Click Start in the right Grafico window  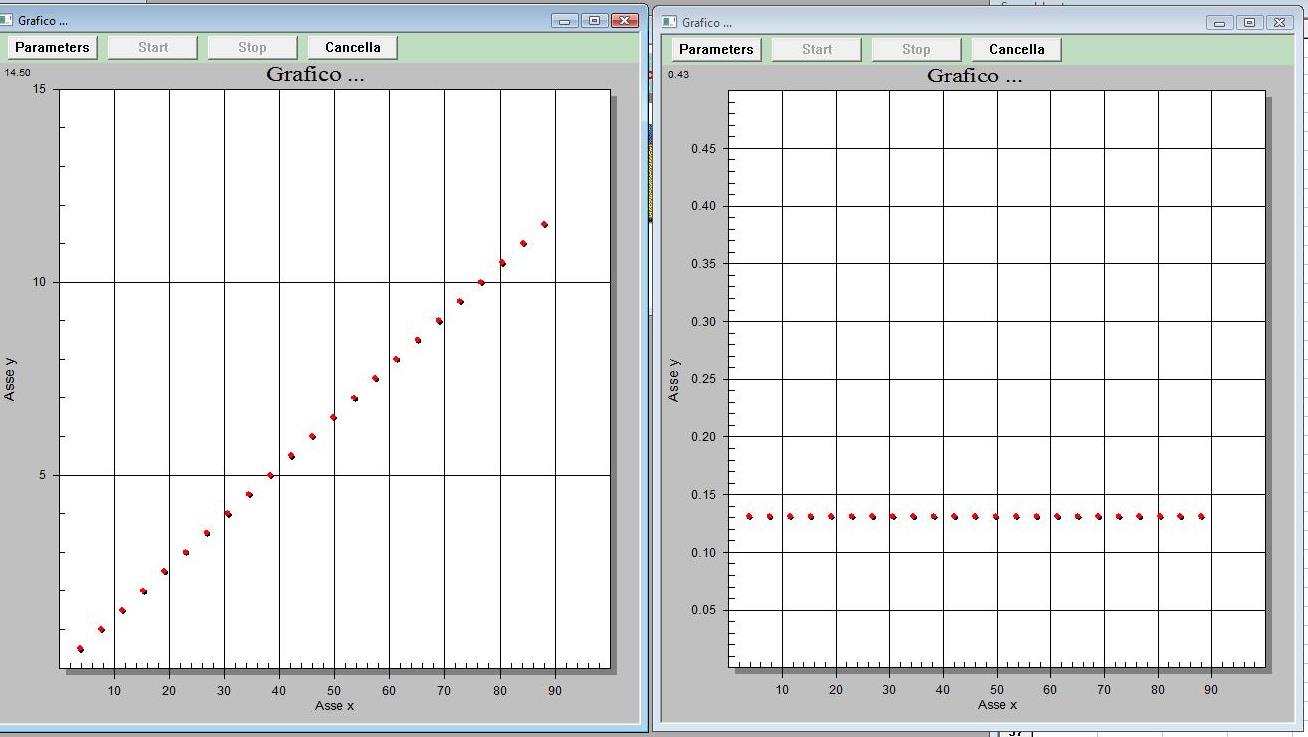click(817, 49)
